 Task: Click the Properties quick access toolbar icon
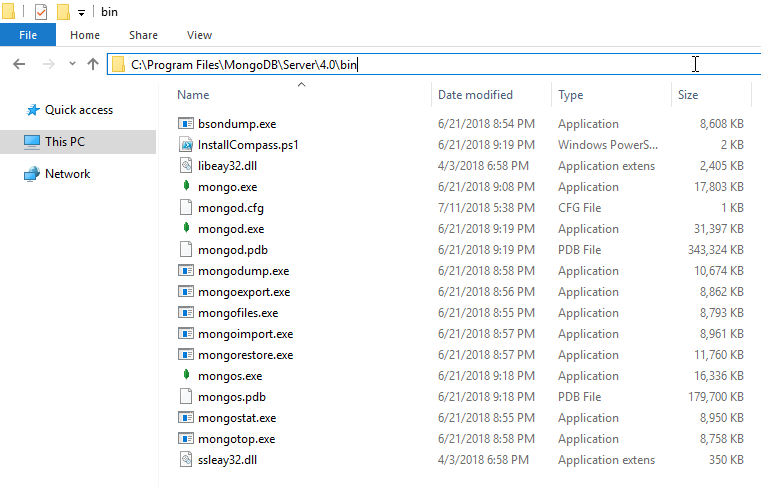[41, 12]
